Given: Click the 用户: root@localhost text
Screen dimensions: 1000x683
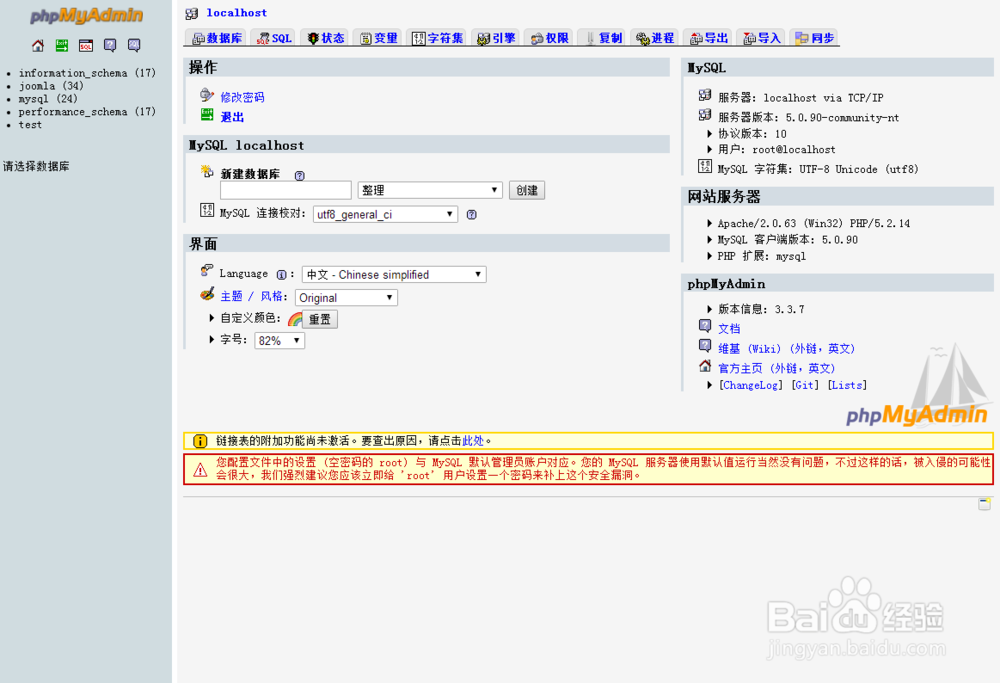Looking at the screenshot, I should (777, 149).
